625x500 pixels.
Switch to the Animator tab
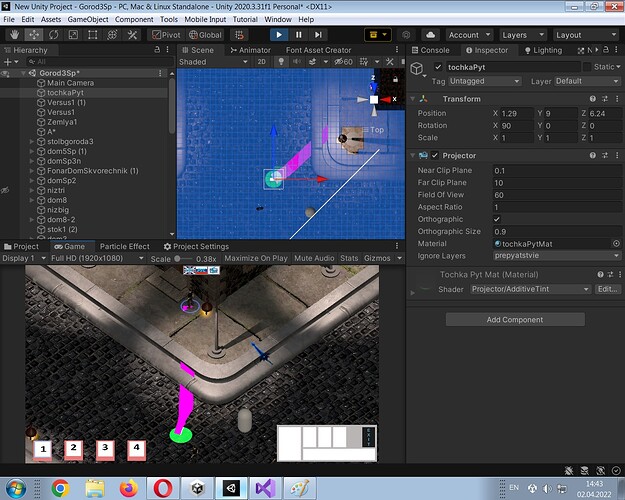pos(251,50)
